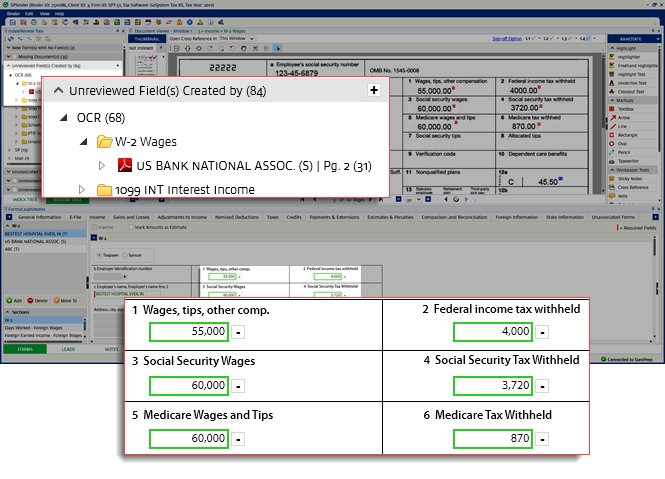The image size is (665, 479).
Task: Collapse the Unreviewed Field(s) Created by section
Action: pos(58,91)
